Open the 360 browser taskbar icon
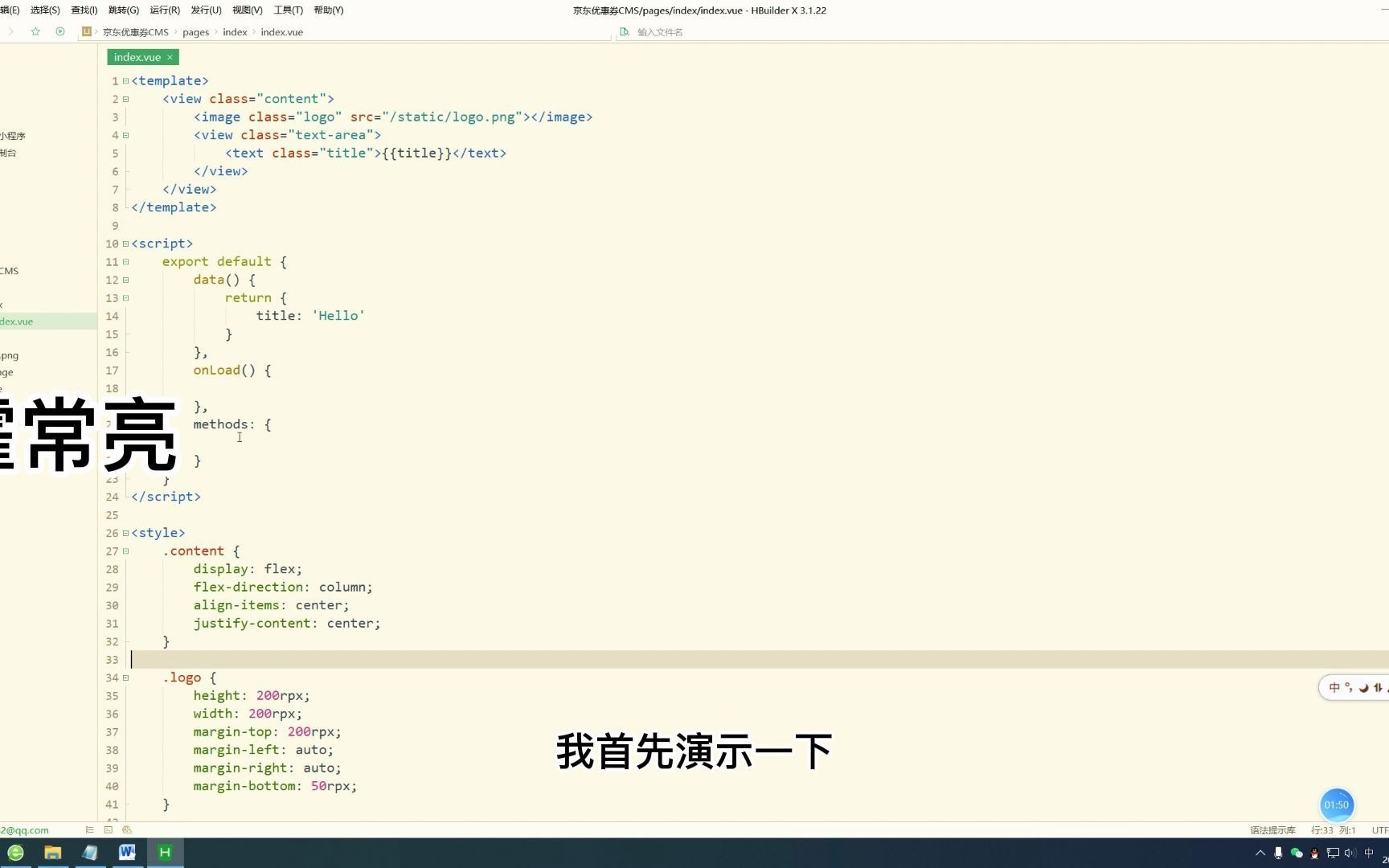Viewport: 1389px width, 868px height. 15,853
